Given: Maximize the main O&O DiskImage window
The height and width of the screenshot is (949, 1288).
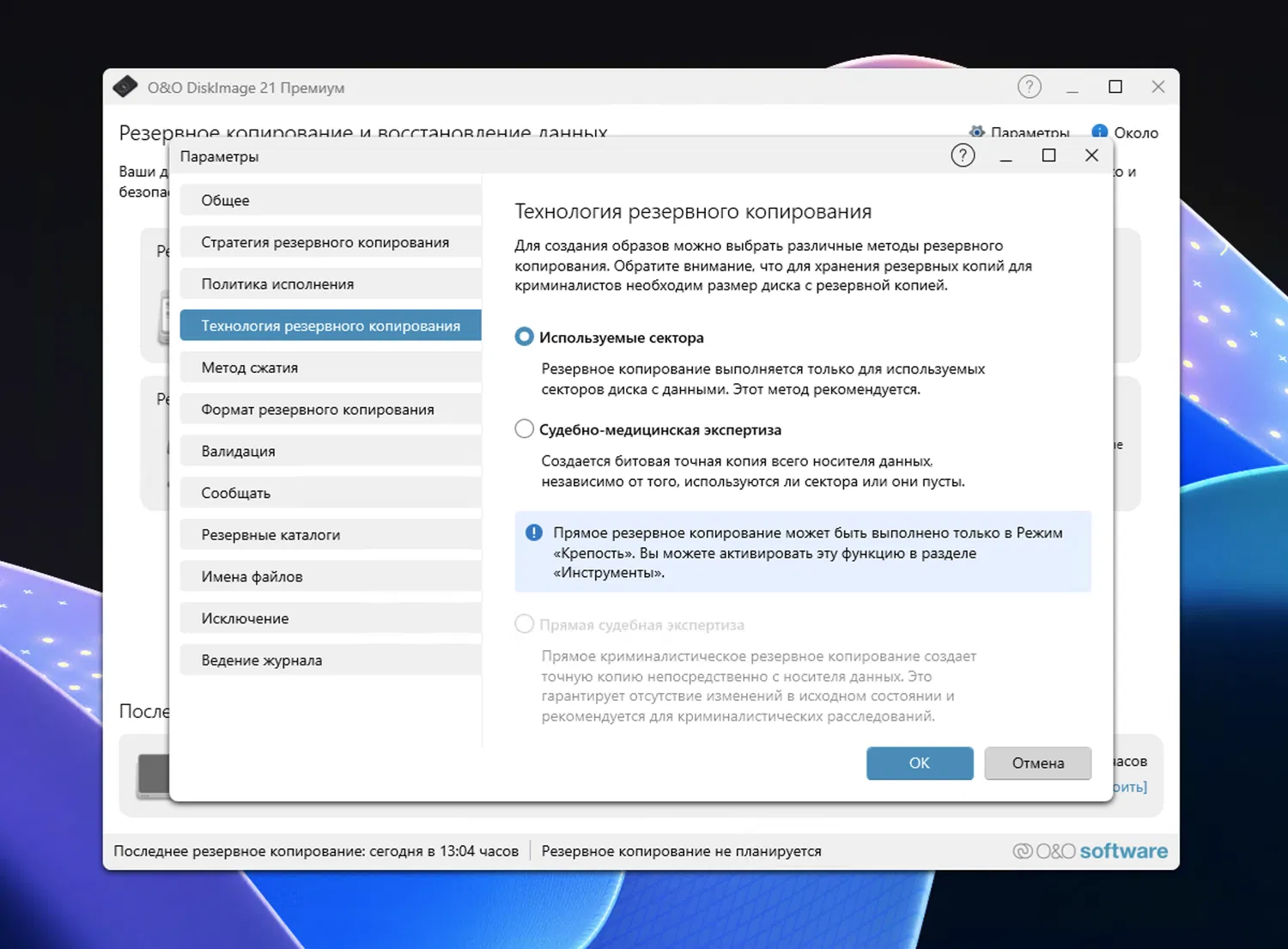Looking at the screenshot, I should [x=1115, y=87].
